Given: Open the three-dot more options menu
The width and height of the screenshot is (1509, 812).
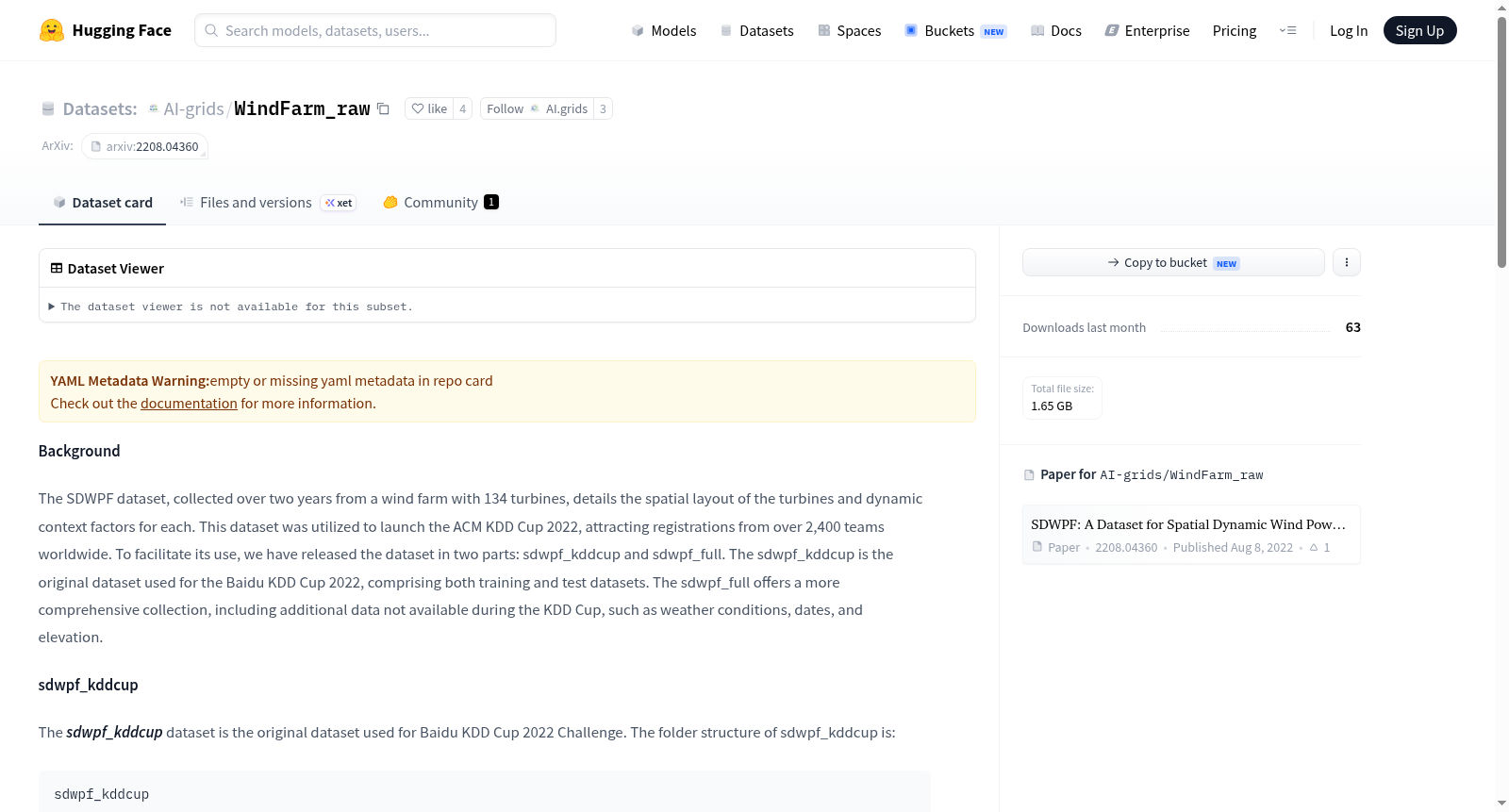Looking at the screenshot, I should pyautogui.click(x=1347, y=262).
